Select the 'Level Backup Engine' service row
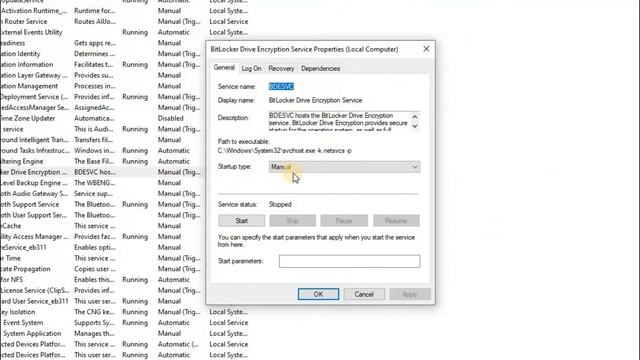 (103, 183)
